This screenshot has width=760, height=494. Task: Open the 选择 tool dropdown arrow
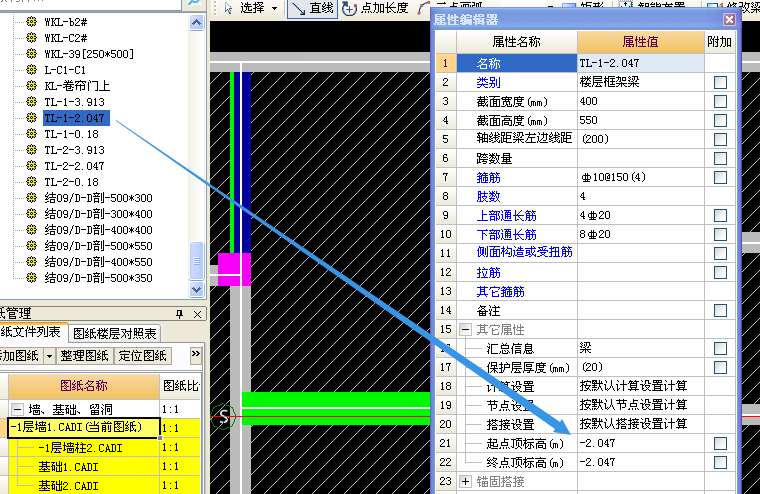coord(274,8)
